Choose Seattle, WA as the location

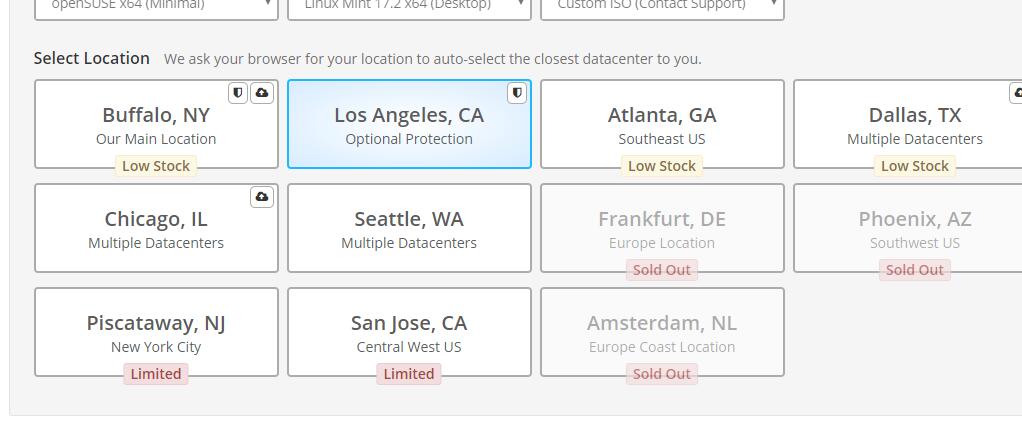click(x=409, y=228)
